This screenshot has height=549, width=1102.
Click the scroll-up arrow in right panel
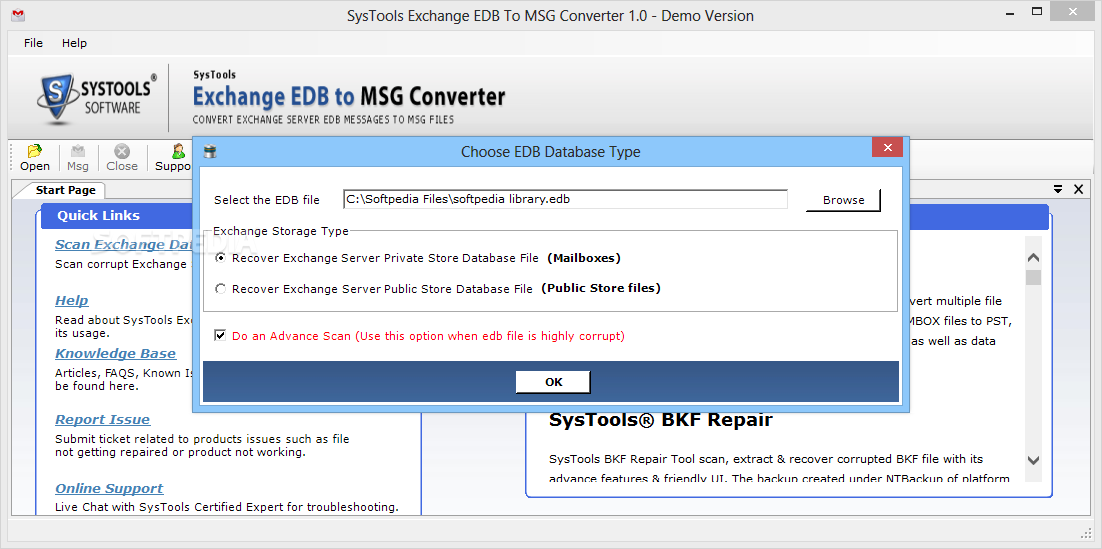pos(1033,258)
